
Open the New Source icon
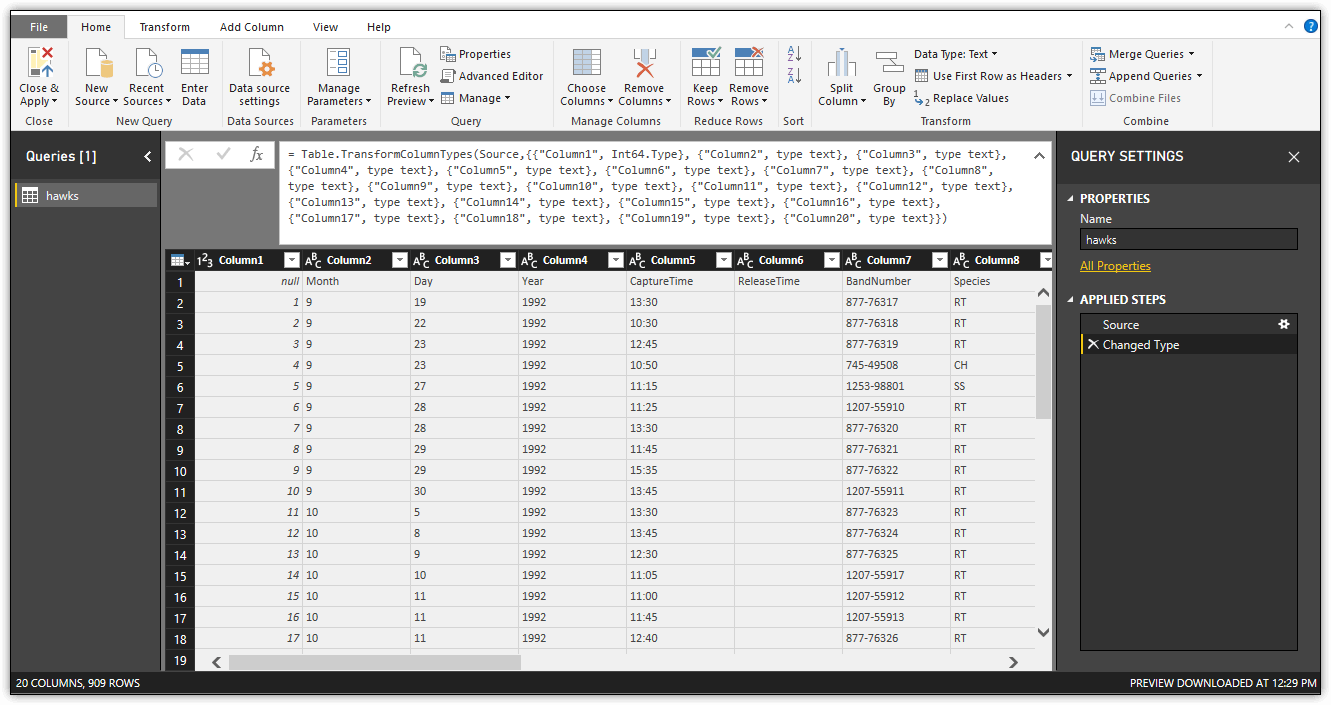click(97, 62)
